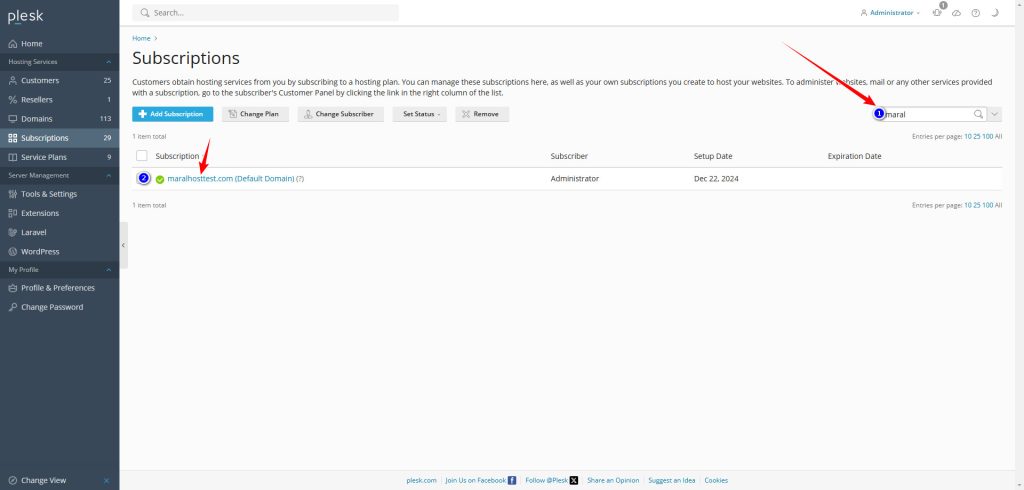
Task: Click the Change Plan button
Action: point(256,114)
